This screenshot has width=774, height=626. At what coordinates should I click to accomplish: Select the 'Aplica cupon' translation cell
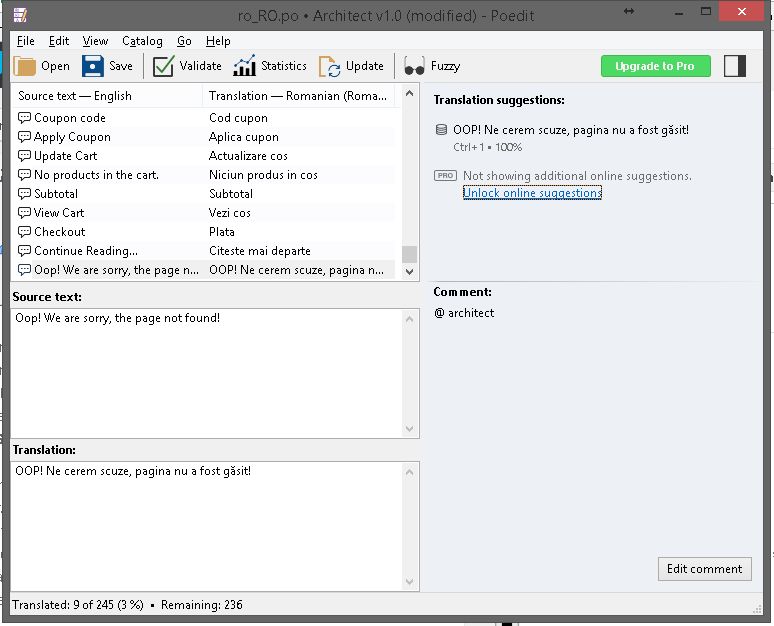[x=244, y=137]
